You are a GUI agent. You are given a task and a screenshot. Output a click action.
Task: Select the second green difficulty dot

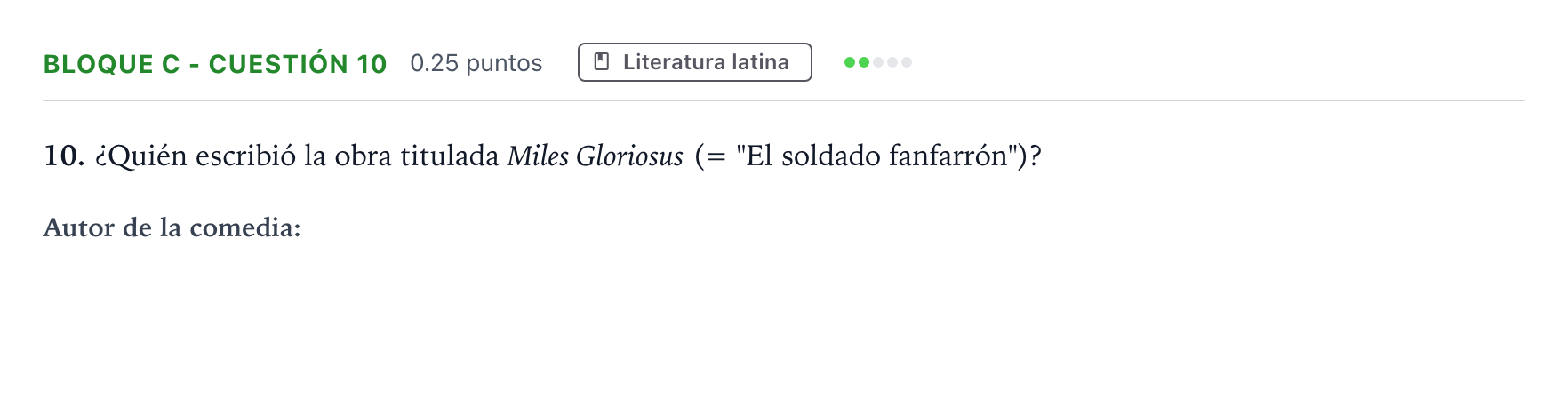click(864, 62)
